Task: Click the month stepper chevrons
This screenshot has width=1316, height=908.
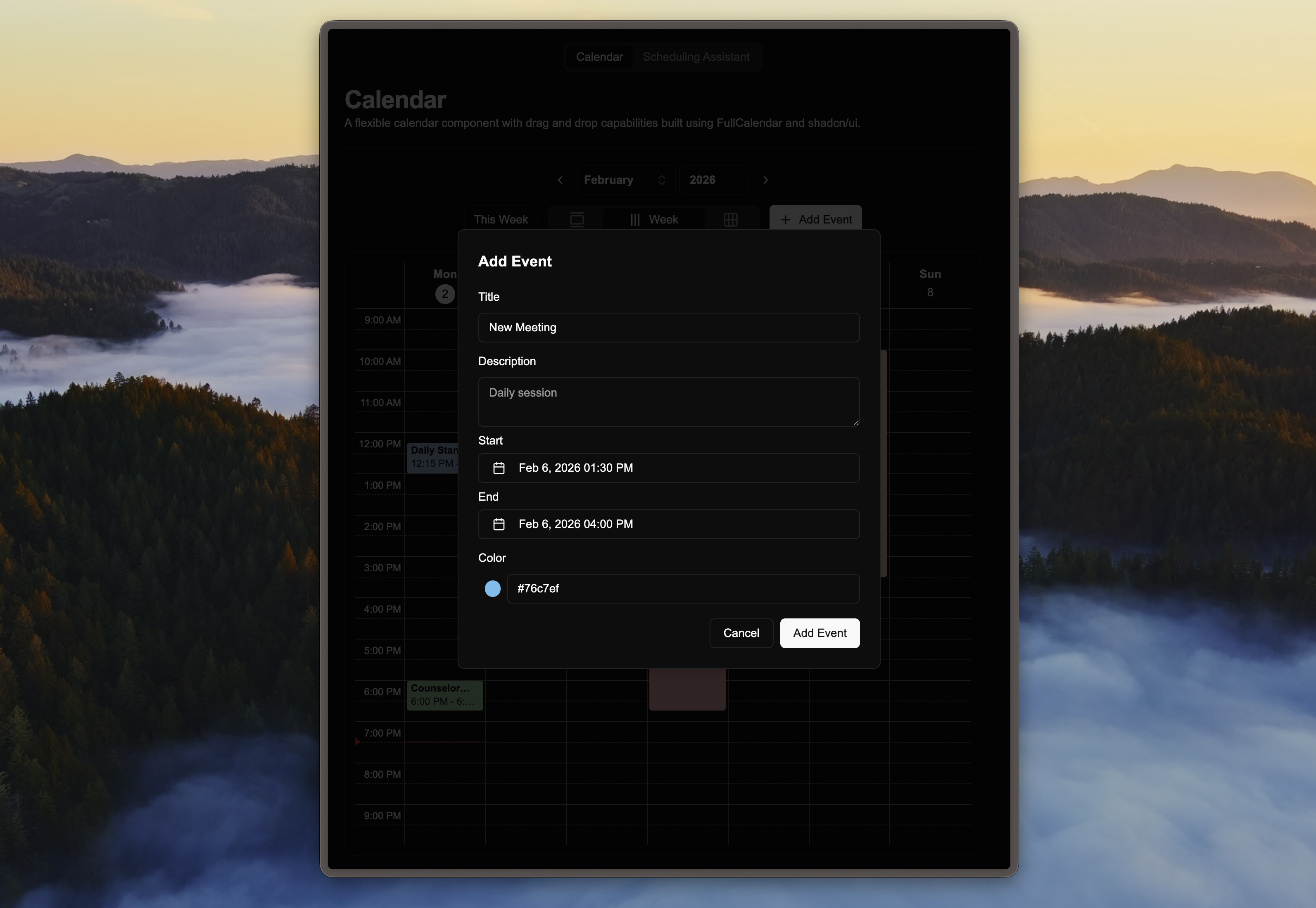Action: (x=661, y=180)
